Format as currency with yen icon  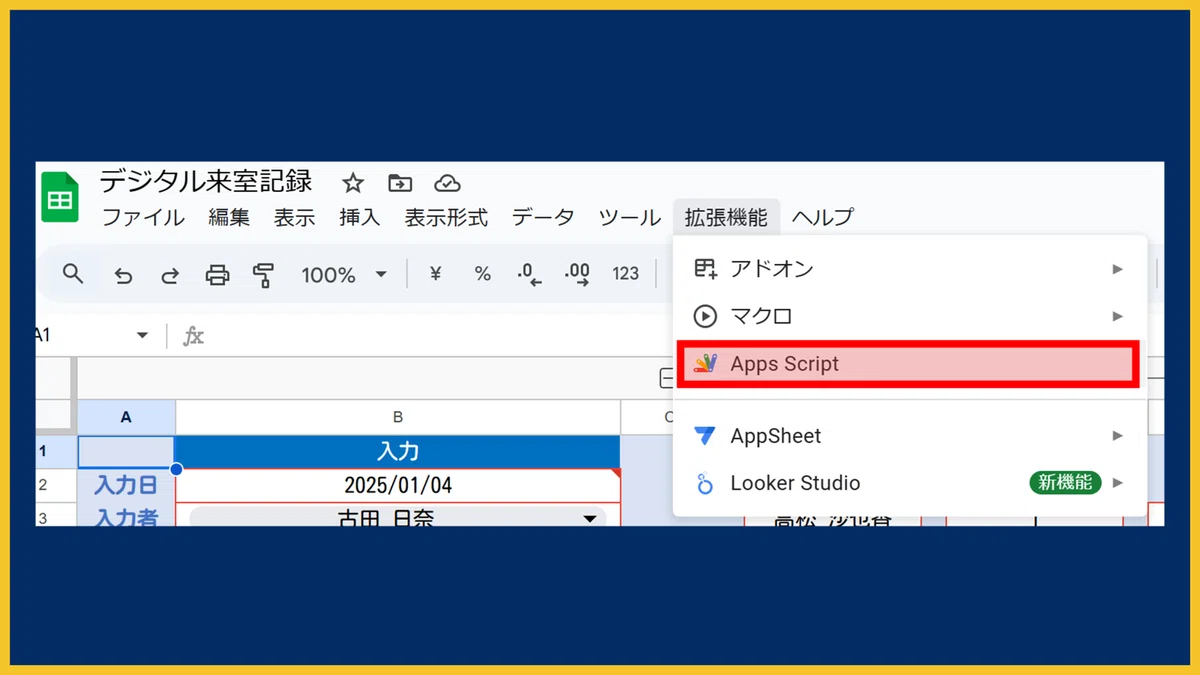click(x=435, y=273)
